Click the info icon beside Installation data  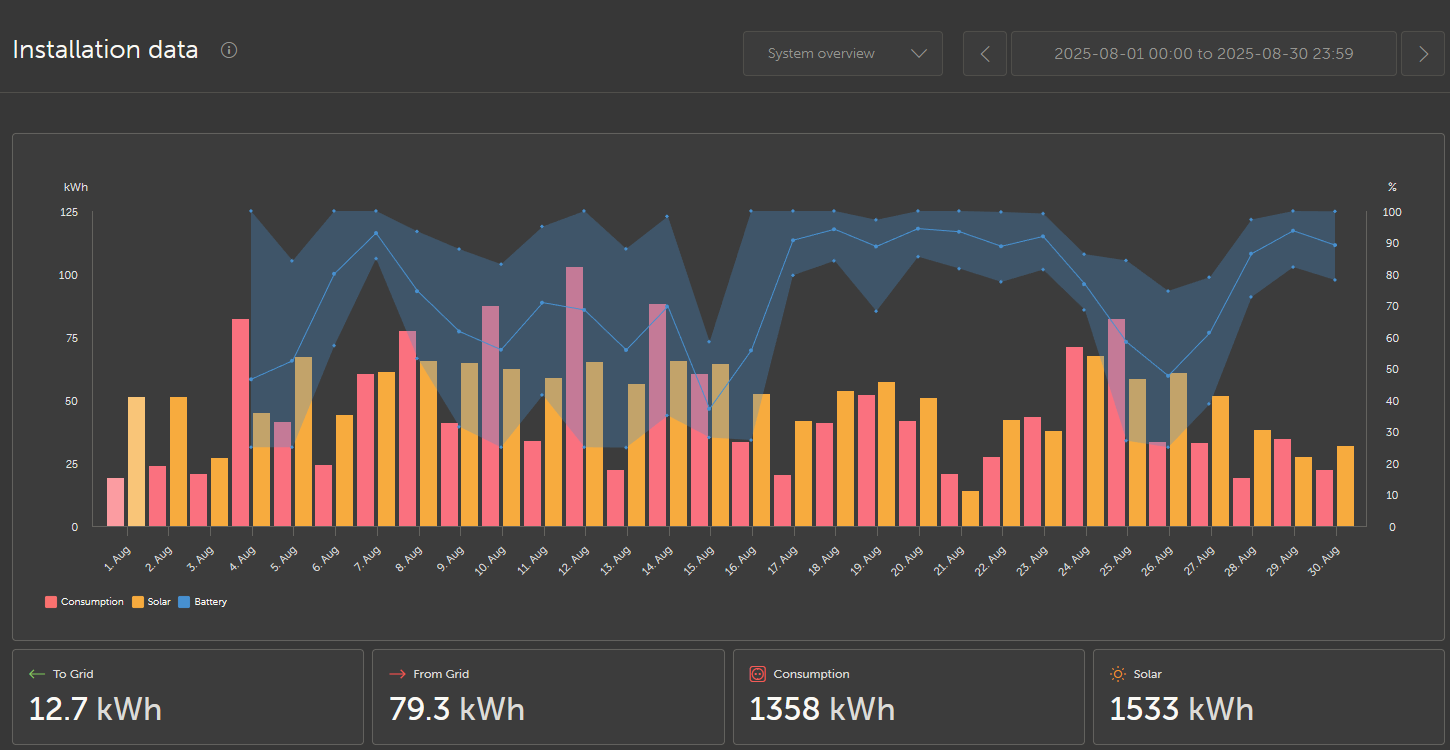[229, 50]
